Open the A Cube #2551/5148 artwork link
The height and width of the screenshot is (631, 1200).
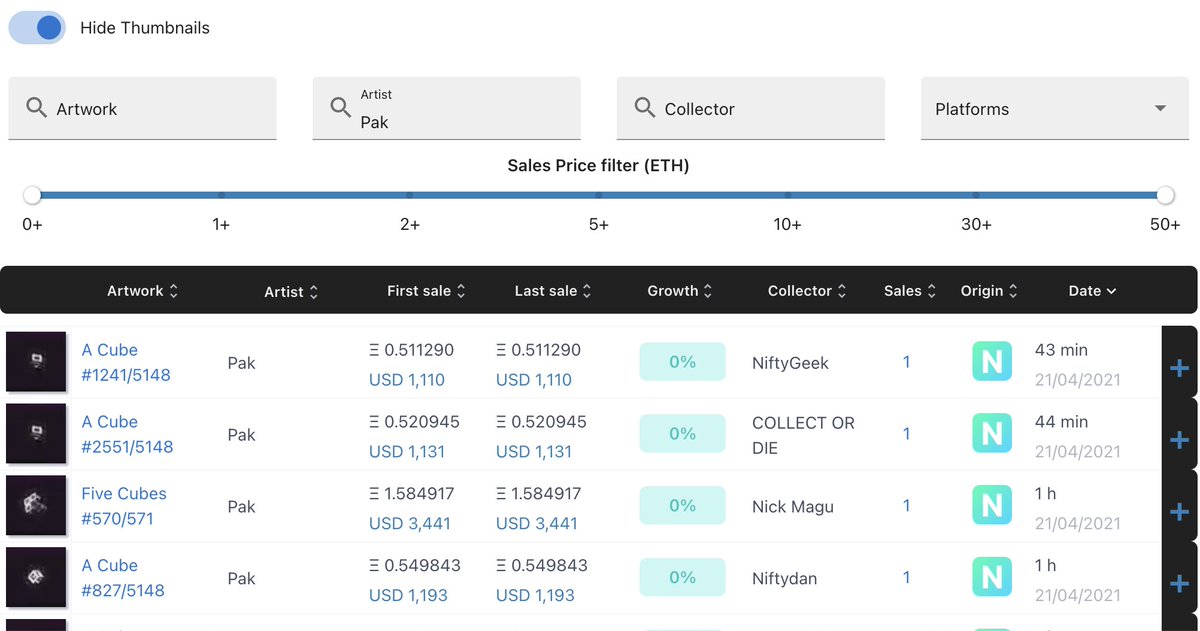(127, 434)
